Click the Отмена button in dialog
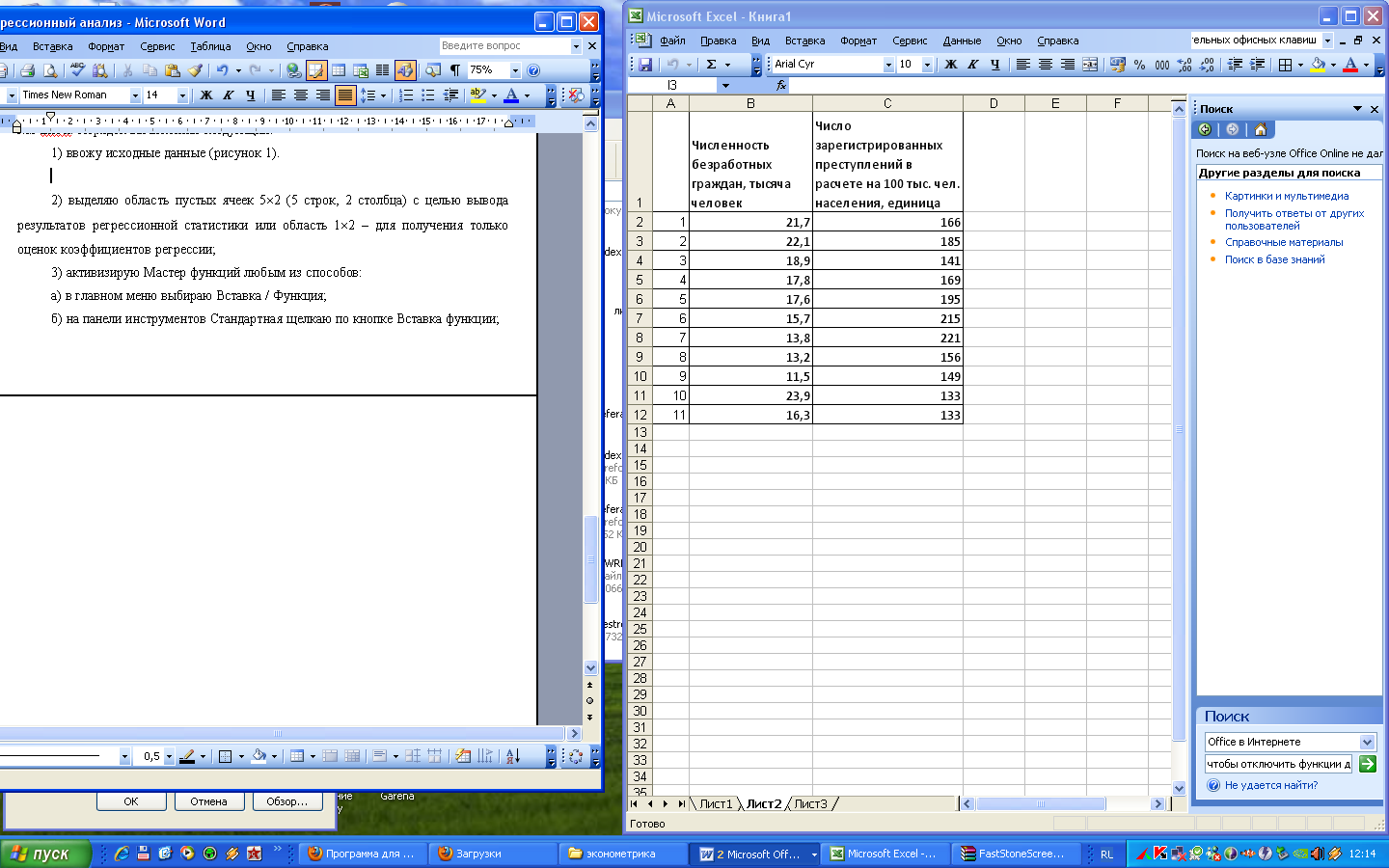 tap(208, 801)
